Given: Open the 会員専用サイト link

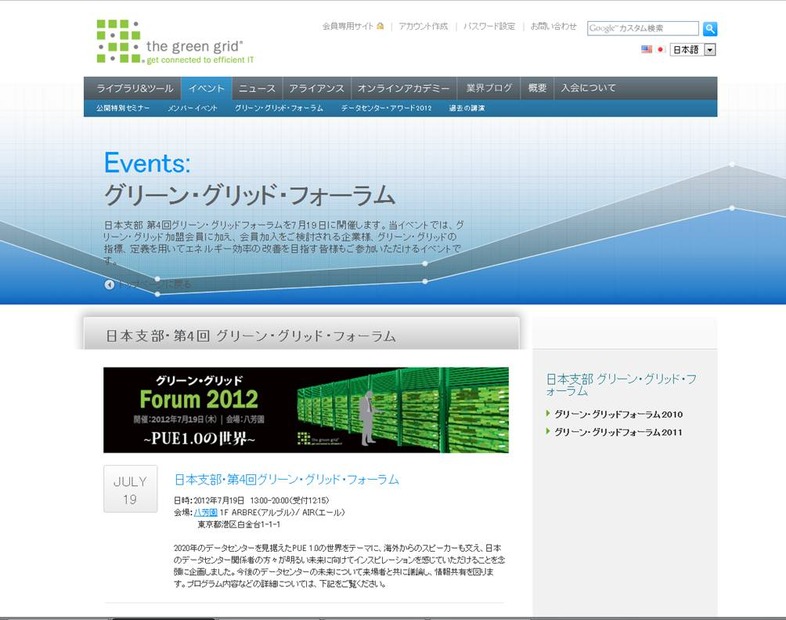Looking at the screenshot, I should [x=348, y=26].
